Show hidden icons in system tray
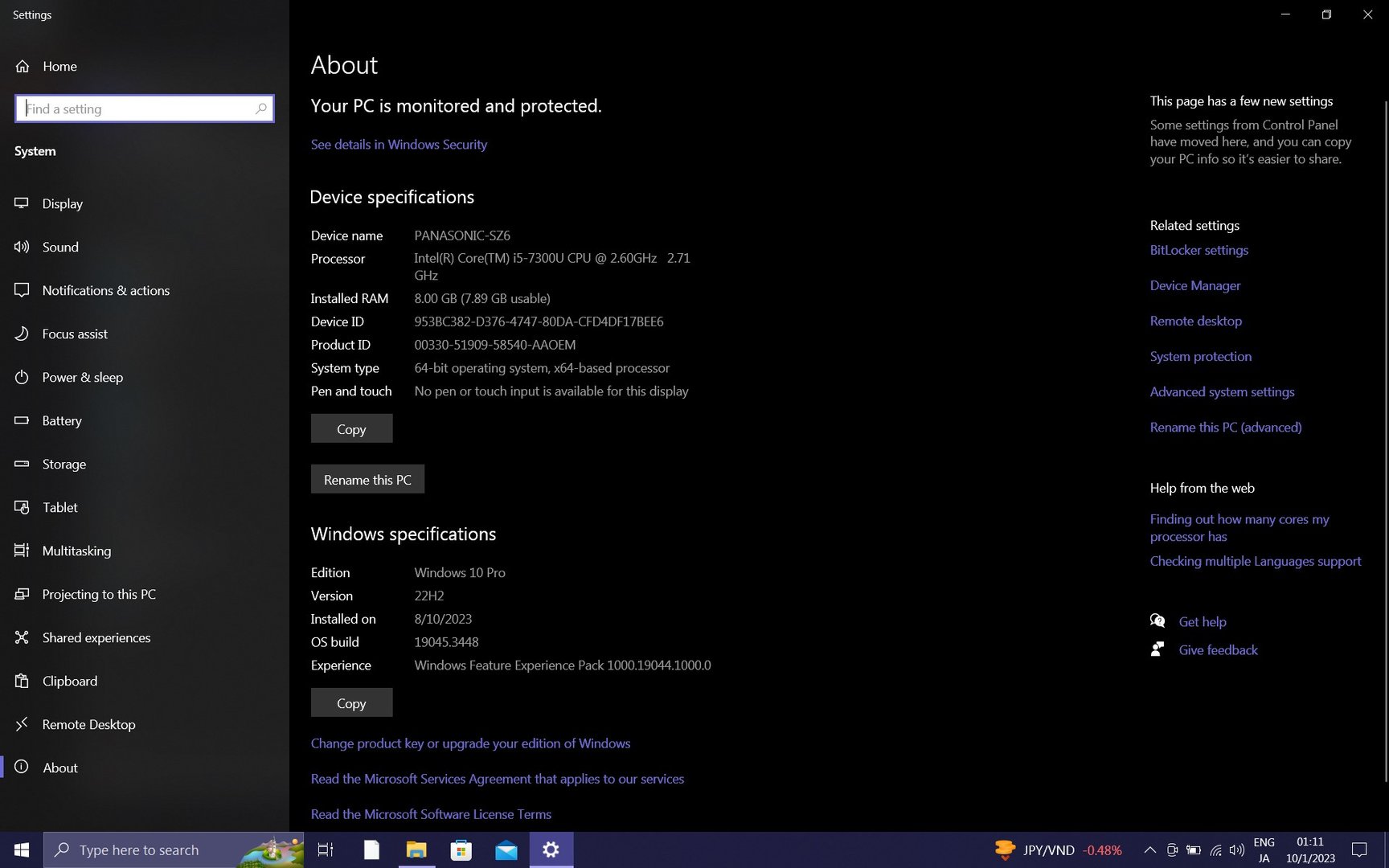Screen dimensions: 1389x868 1149,850
